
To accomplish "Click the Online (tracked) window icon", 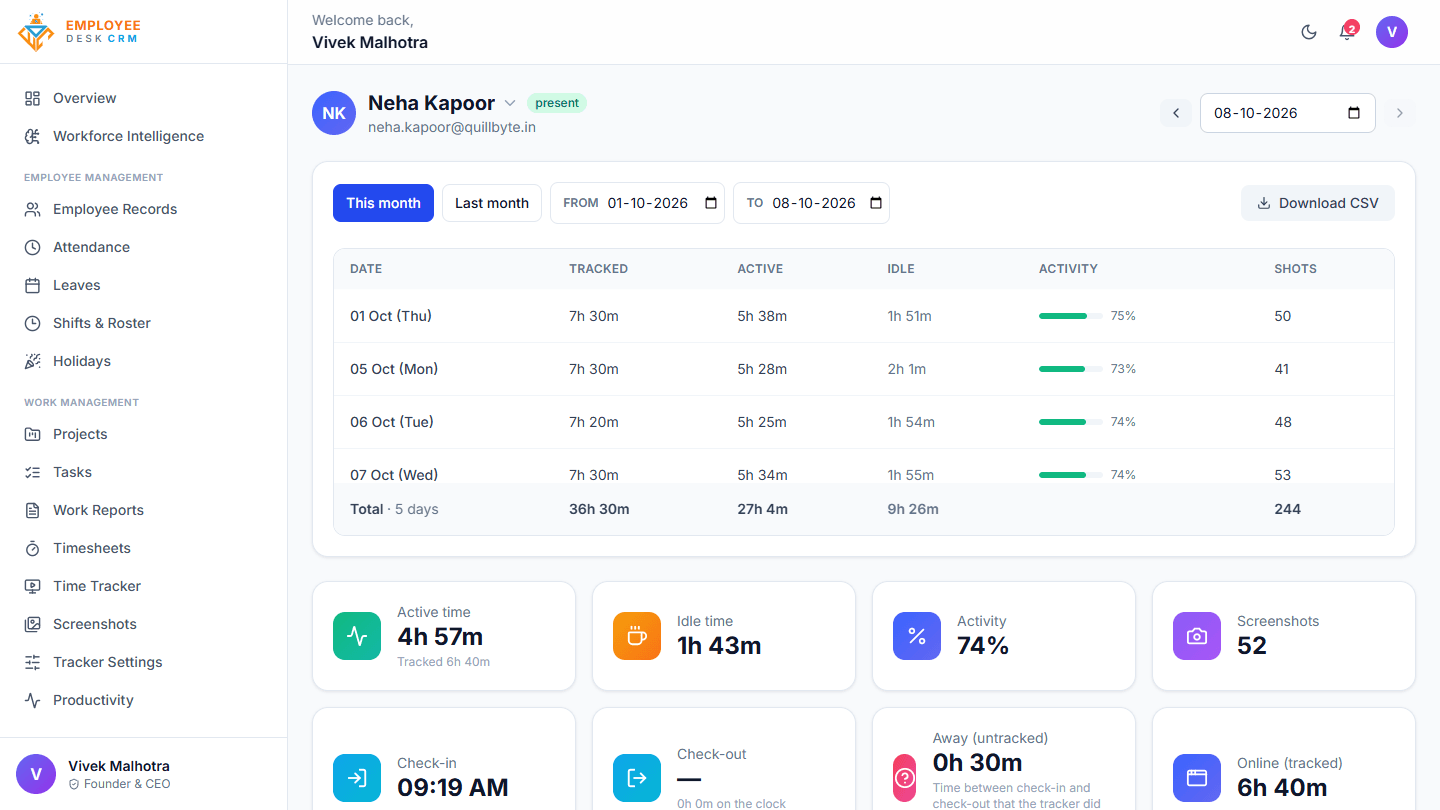I will pyautogui.click(x=1197, y=778).
